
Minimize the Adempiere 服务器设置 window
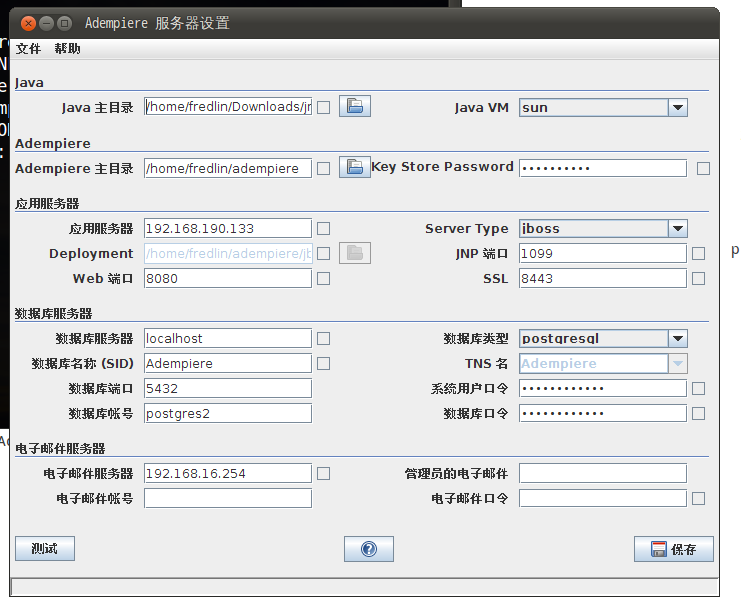pyautogui.click(x=46, y=23)
